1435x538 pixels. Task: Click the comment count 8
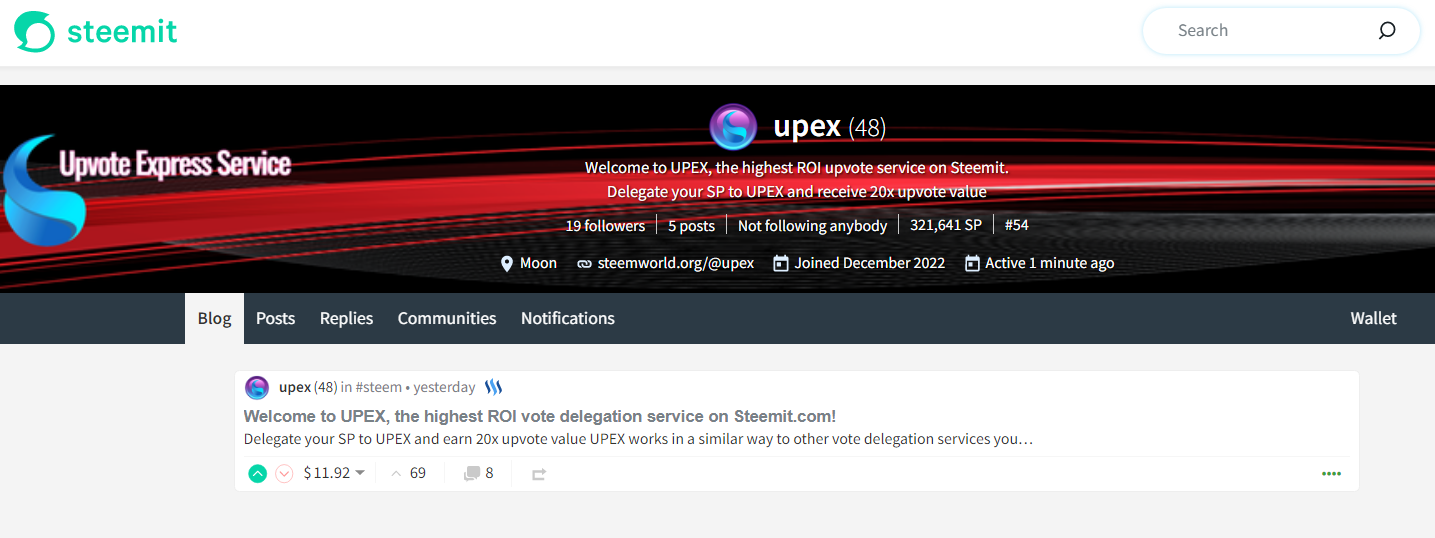489,473
